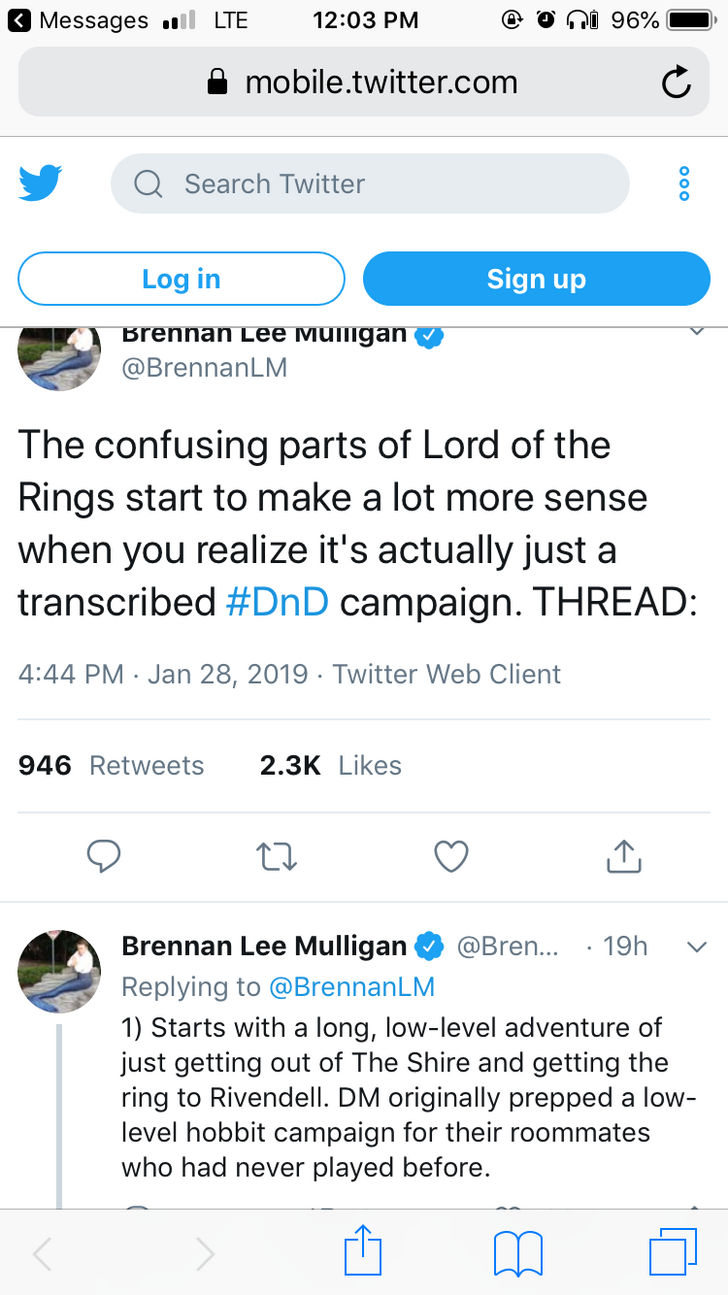Expand the reply tweet options chevron
The height and width of the screenshot is (1295, 728).
[x=698, y=946]
